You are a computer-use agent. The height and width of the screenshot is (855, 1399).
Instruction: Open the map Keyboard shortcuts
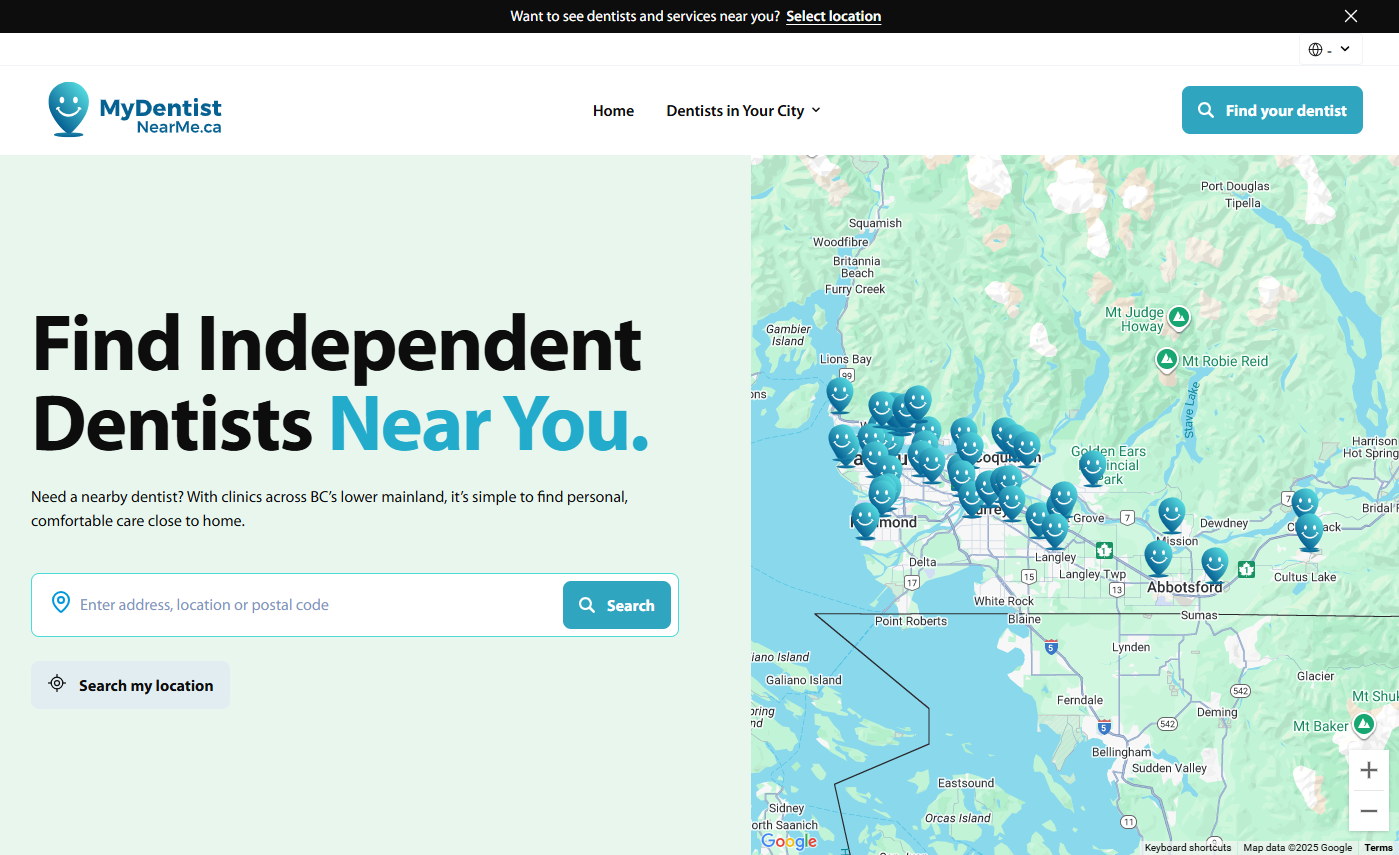(1187, 847)
